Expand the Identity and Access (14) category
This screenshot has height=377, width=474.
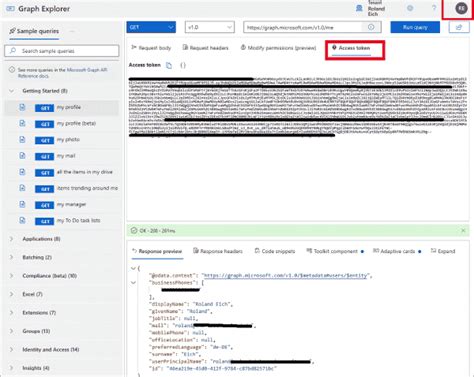pos(12,349)
